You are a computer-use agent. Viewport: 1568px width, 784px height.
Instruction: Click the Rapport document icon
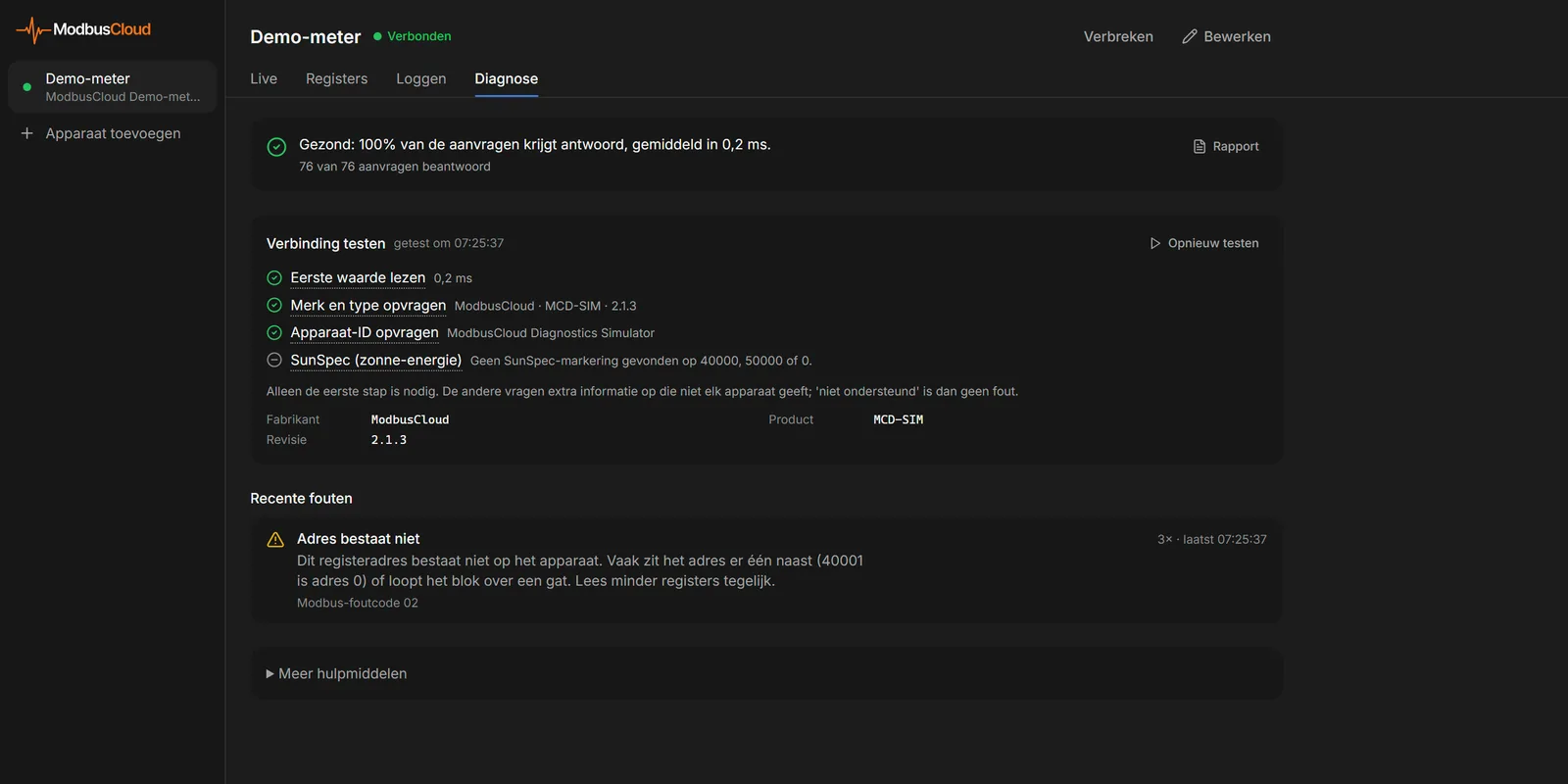[1200, 146]
